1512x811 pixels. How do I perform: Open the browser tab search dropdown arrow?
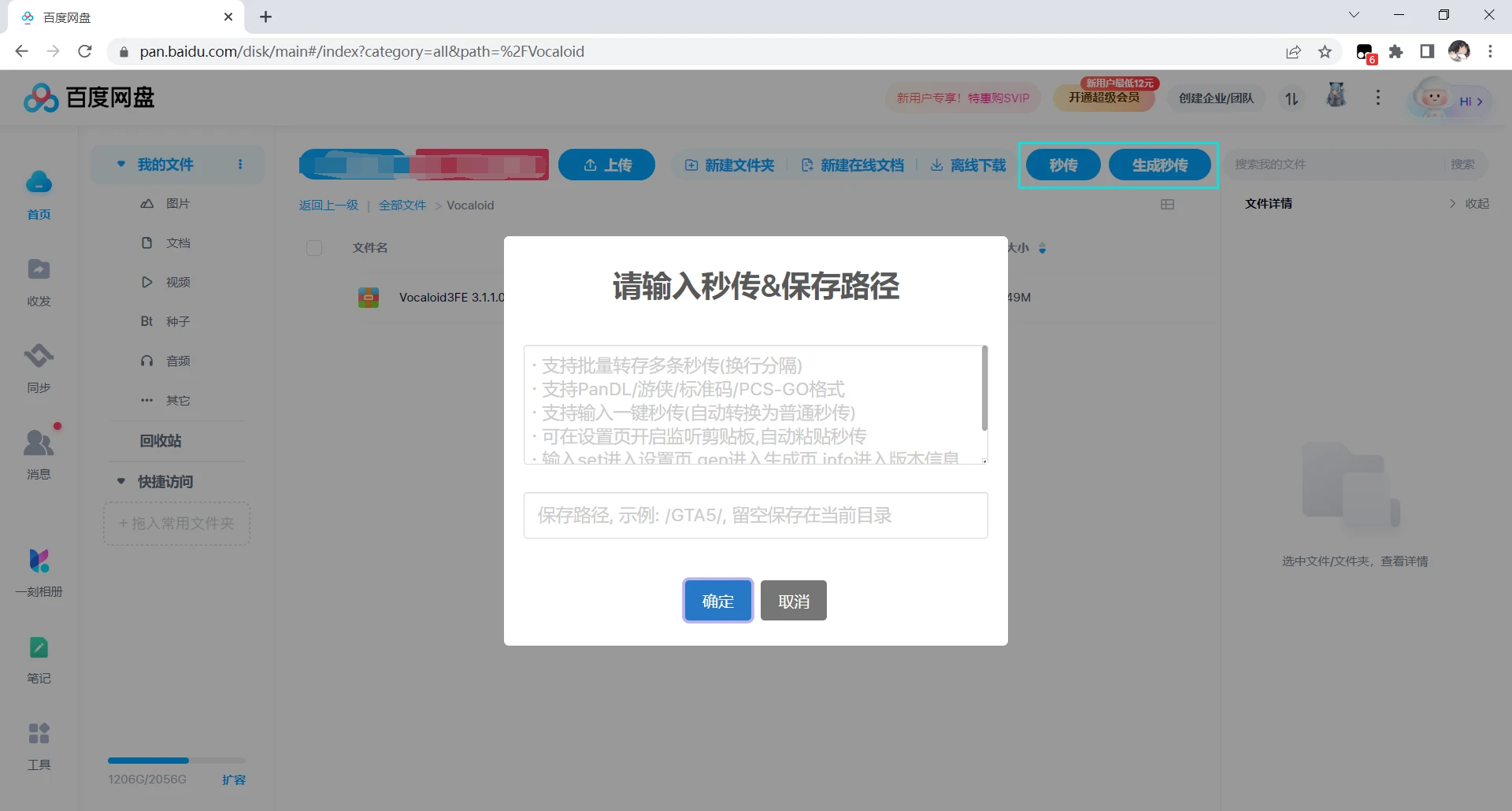tap(1354, 15)
